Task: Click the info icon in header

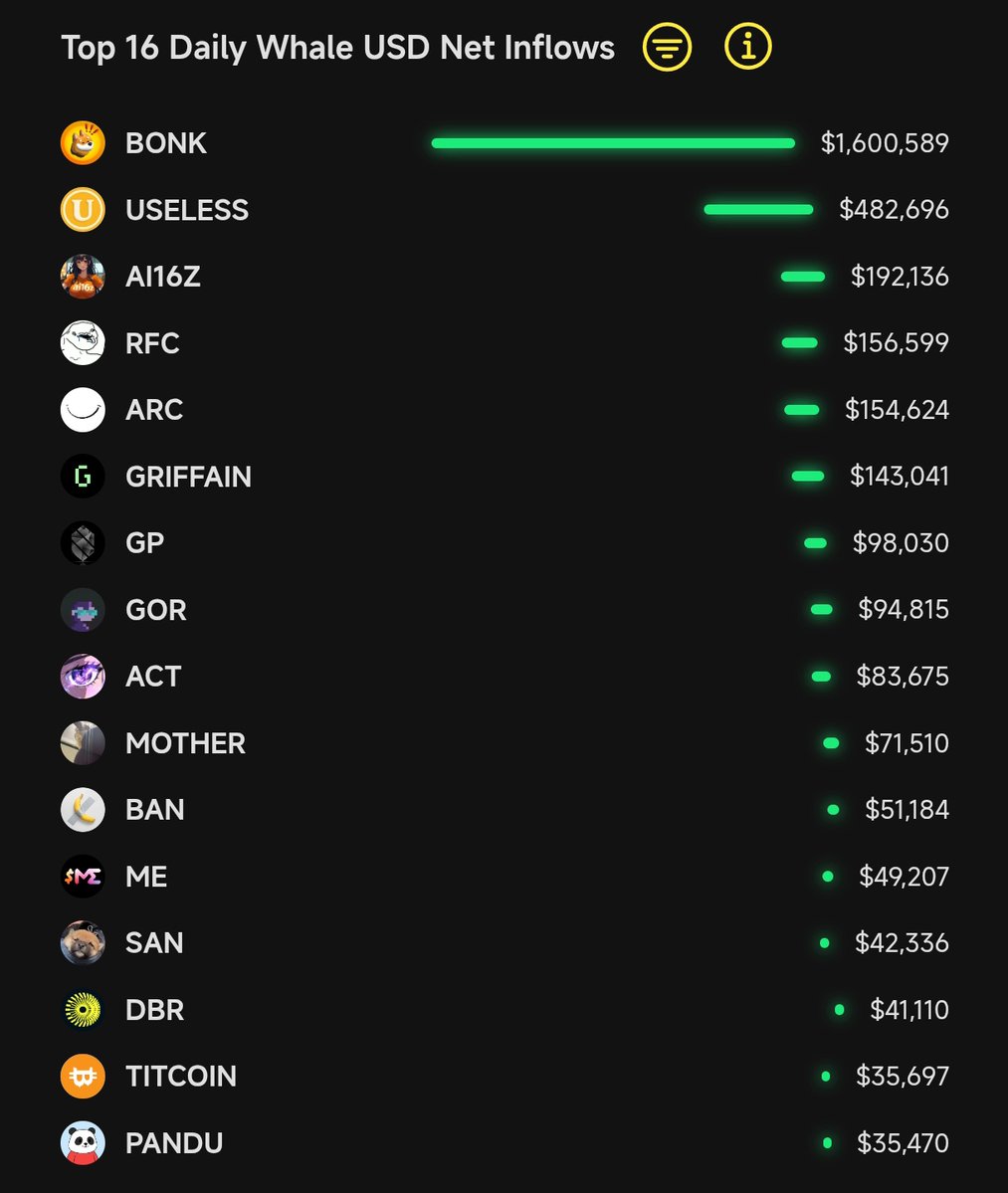Action: click(x=747, y=47)
